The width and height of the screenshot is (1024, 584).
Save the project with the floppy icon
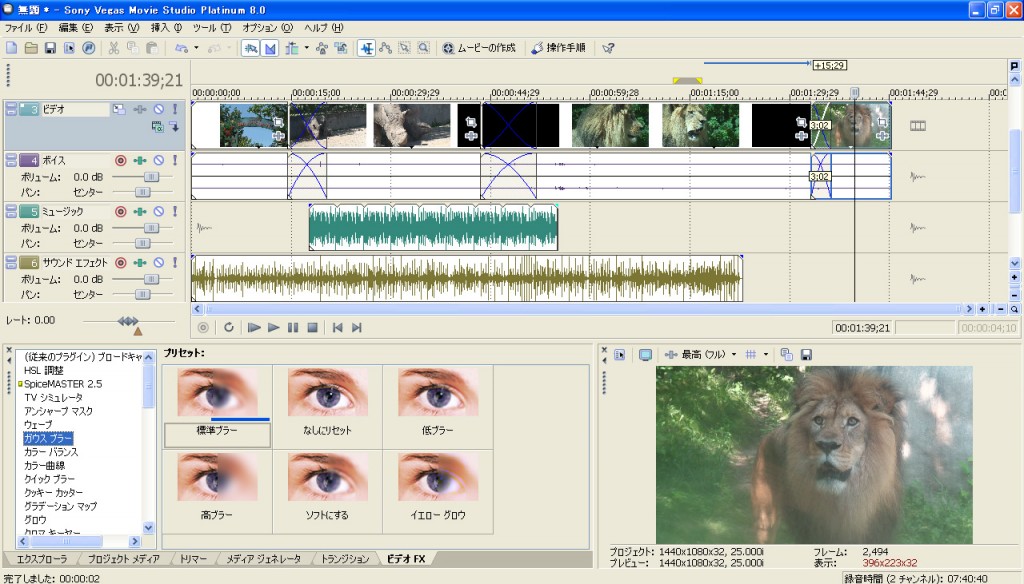point(50,48)
